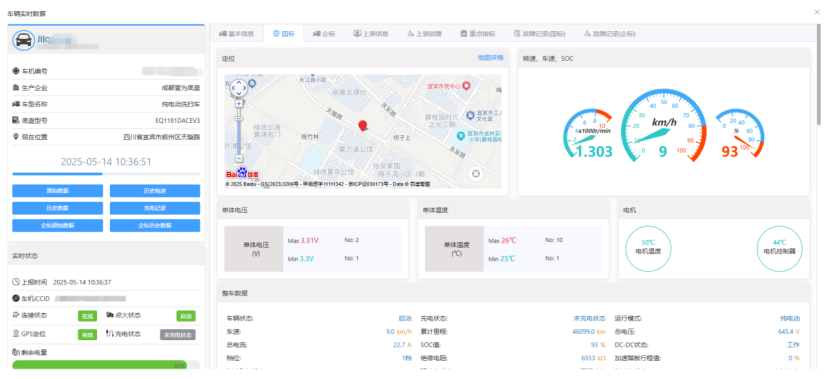Click the map pan direction control

[x=238, y=88]
